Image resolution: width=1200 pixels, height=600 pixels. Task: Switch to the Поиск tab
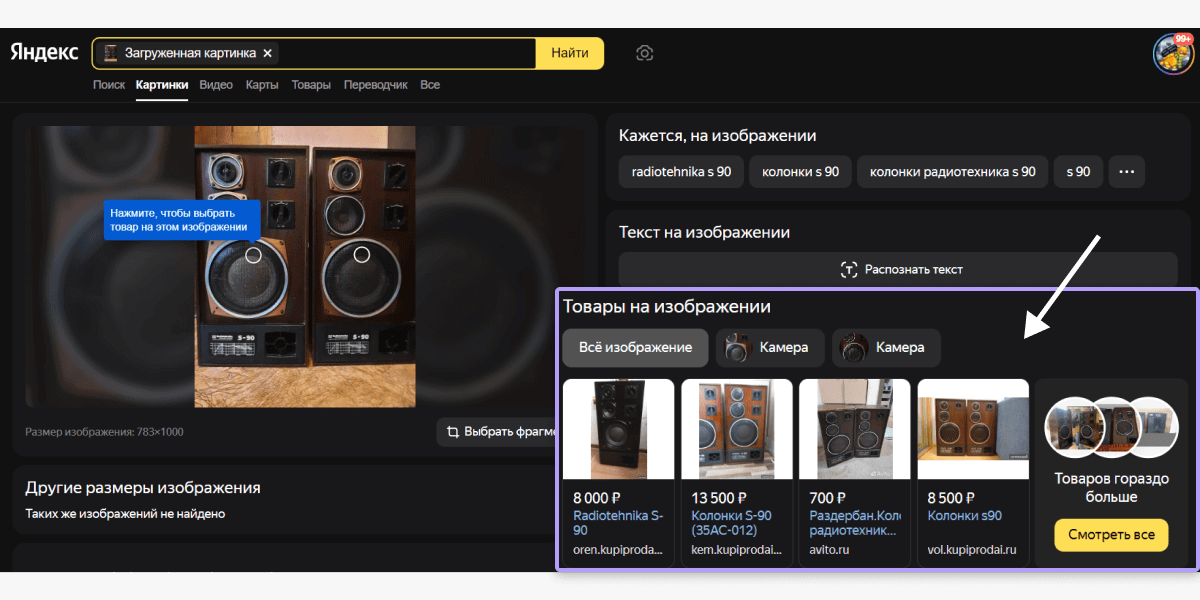(x=109, y=85)
